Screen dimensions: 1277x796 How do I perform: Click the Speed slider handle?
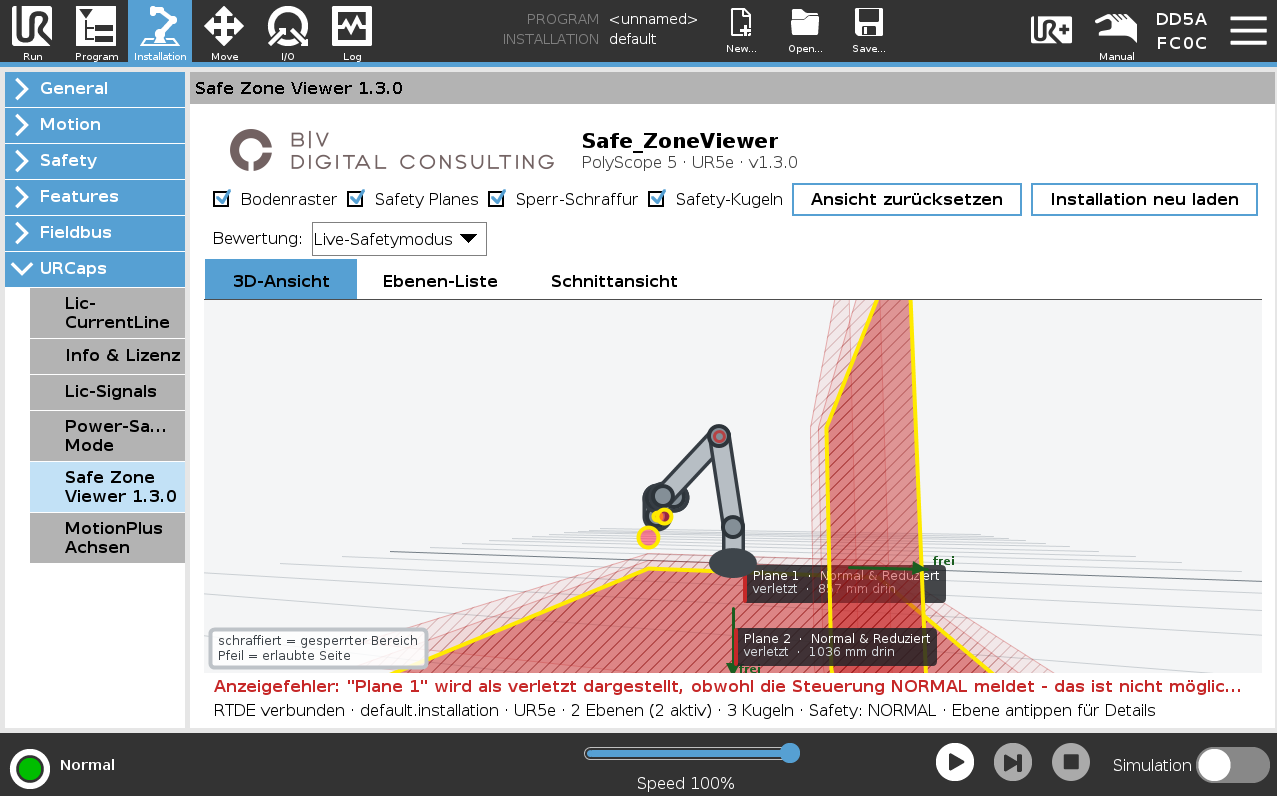790,753
